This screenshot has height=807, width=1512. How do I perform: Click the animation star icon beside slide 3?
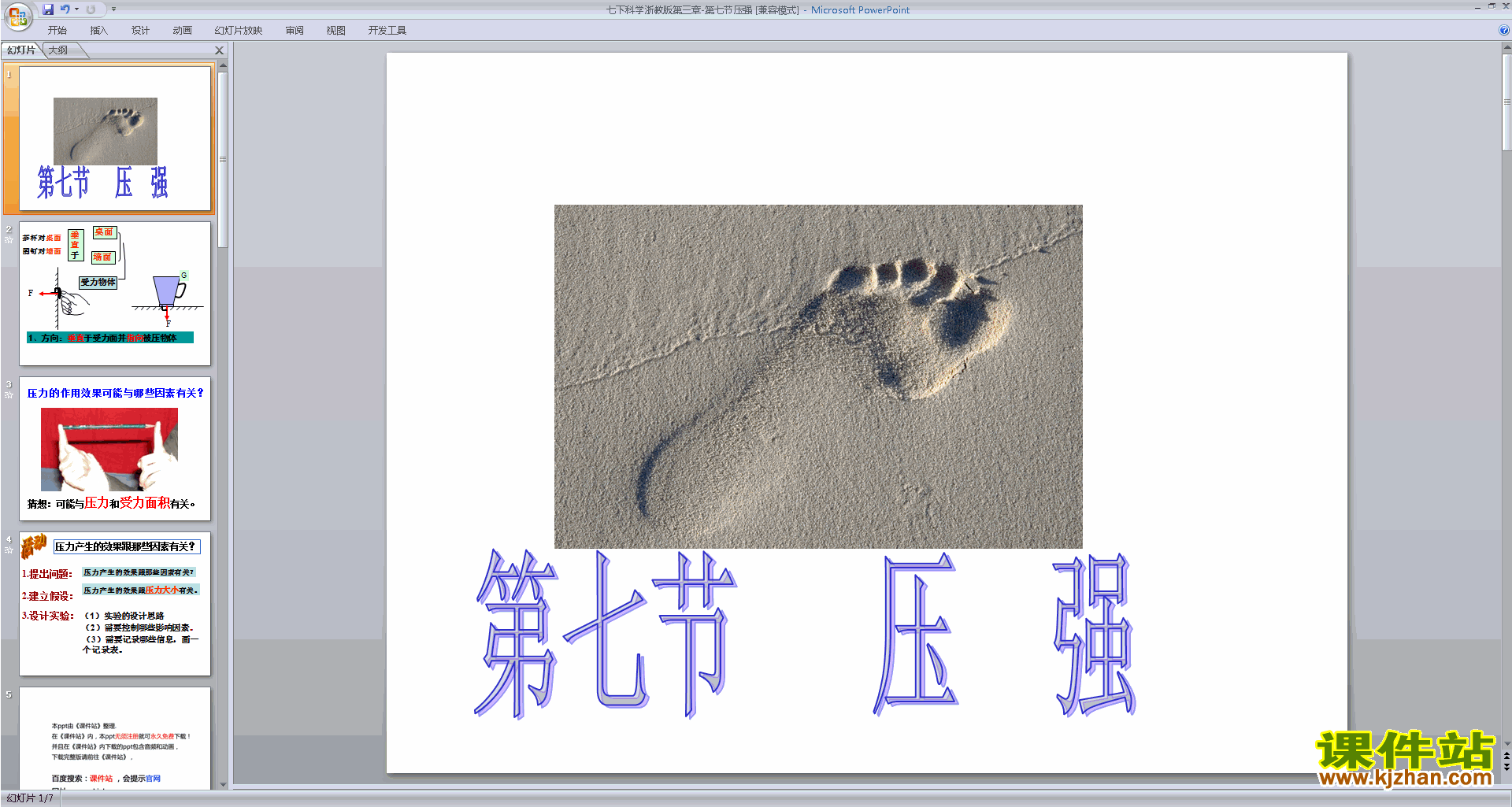[x=9, y=395]
